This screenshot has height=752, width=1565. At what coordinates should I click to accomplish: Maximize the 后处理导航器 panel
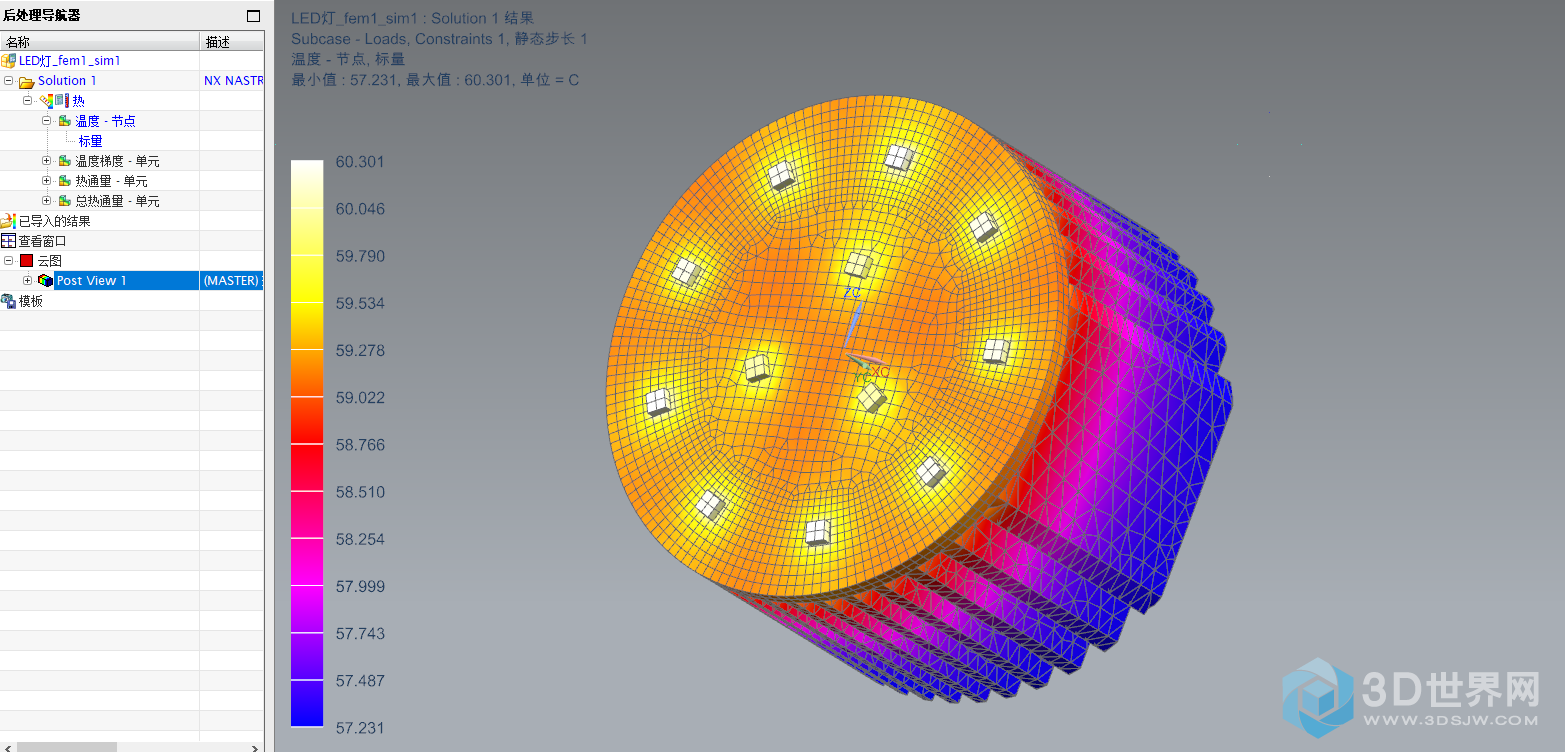click(x=253, y=16)
